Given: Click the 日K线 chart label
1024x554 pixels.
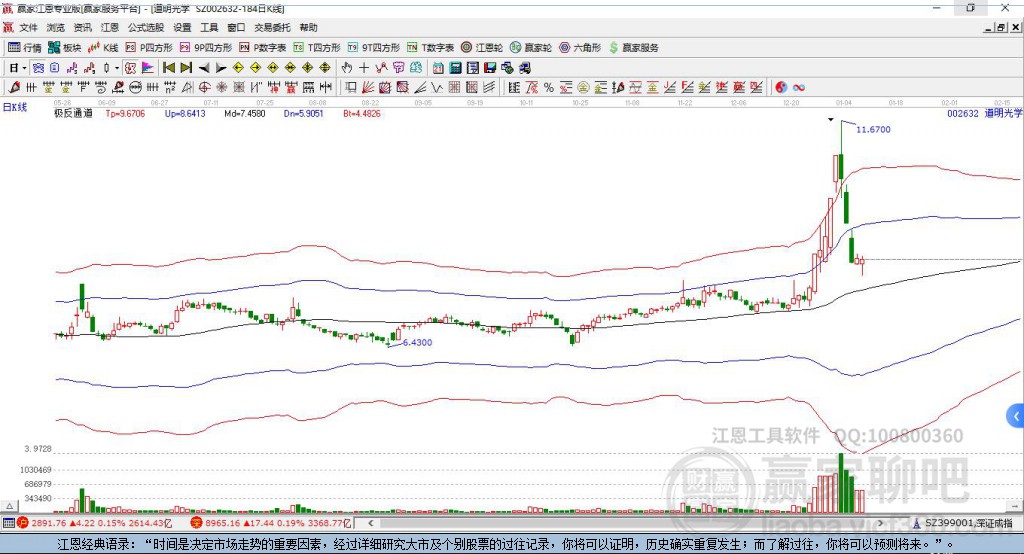Looking at the screenshot, I should coord(15,107).
